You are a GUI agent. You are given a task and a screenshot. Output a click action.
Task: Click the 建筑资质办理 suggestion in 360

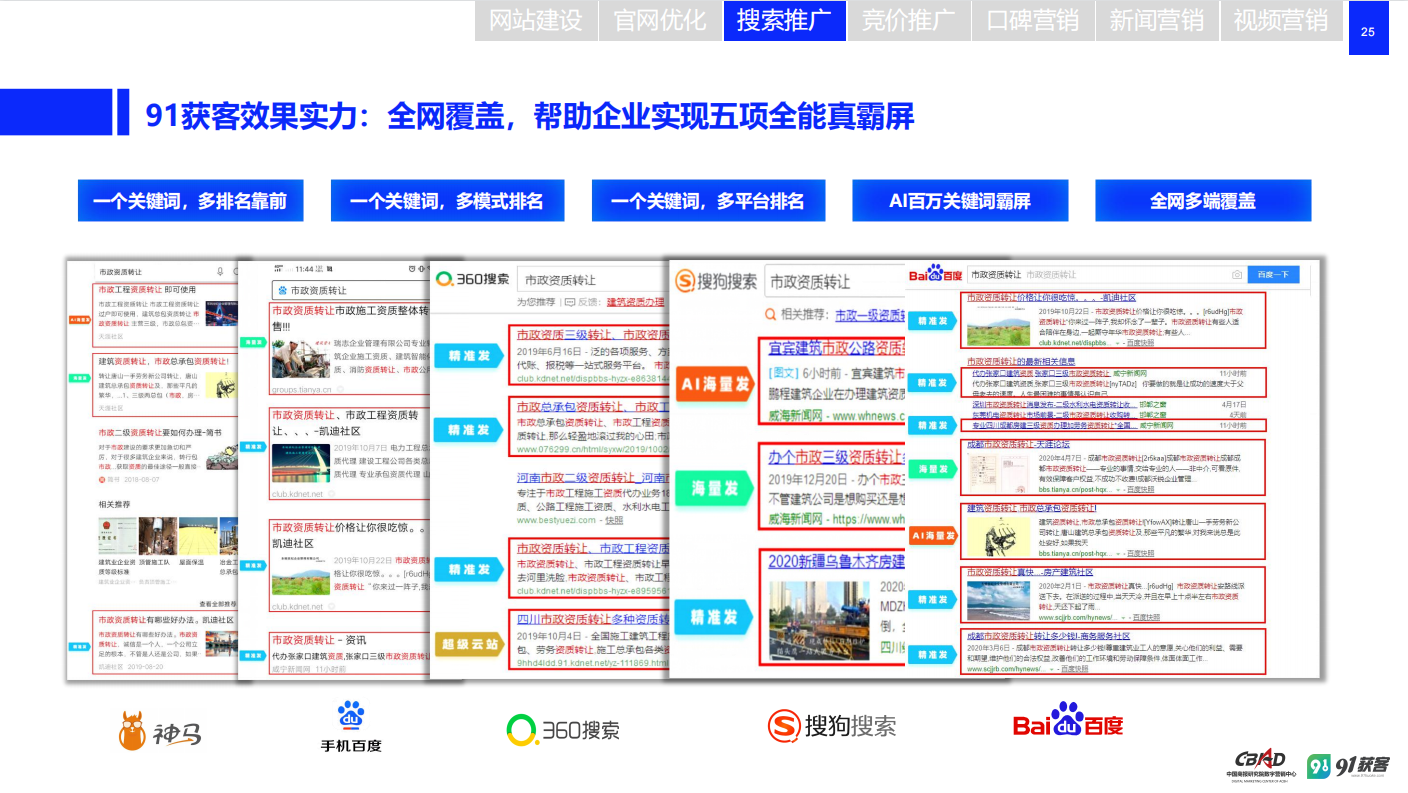tap(637, 301)
